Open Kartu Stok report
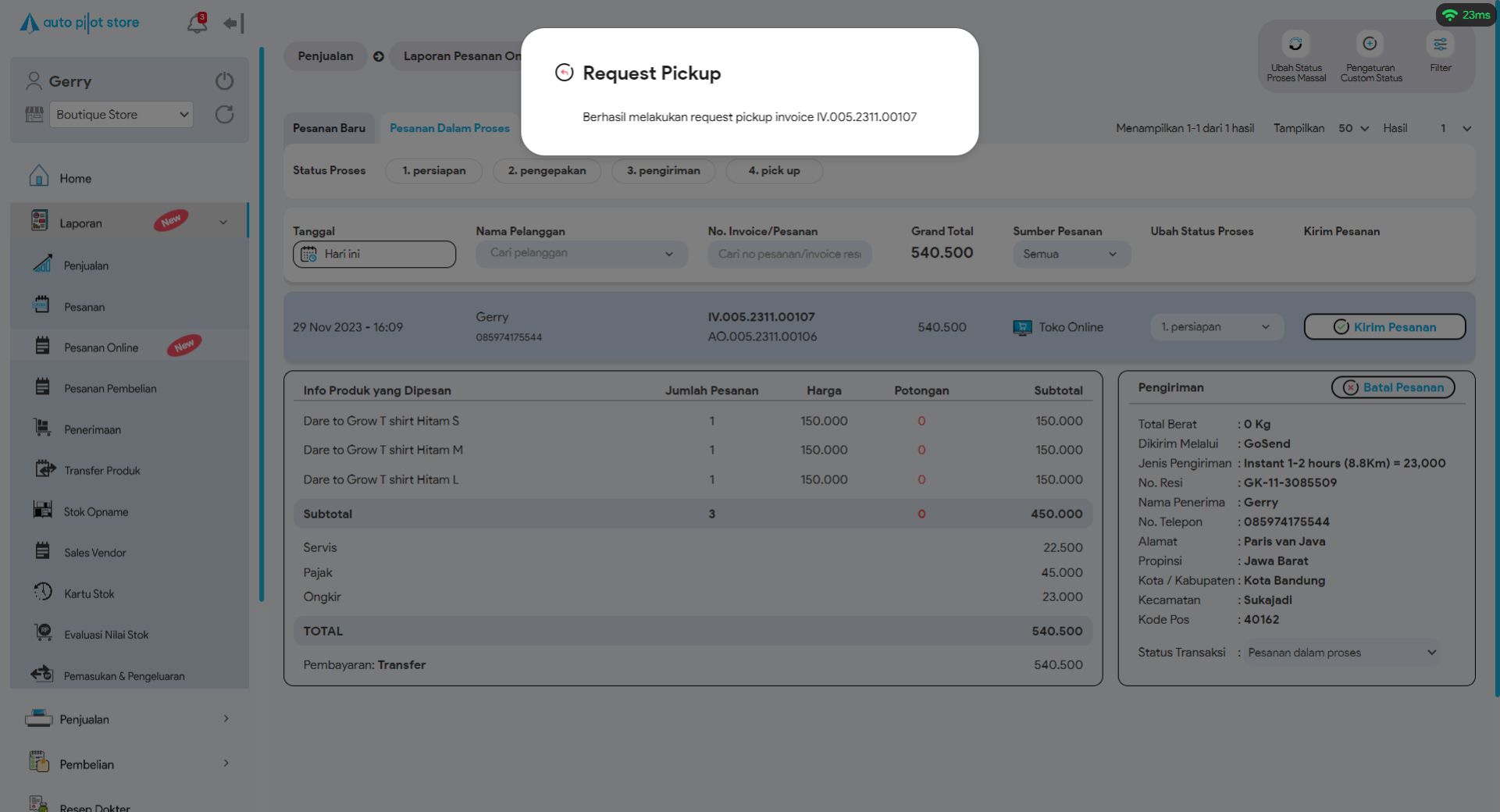 click(x=88, y=593)
